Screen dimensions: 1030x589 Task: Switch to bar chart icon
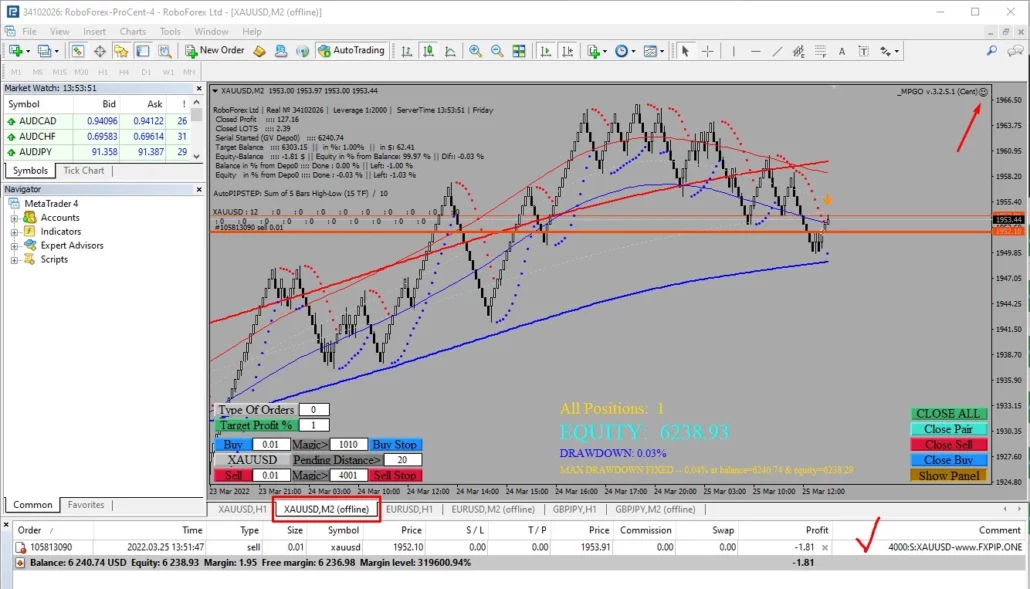point(407,51)
